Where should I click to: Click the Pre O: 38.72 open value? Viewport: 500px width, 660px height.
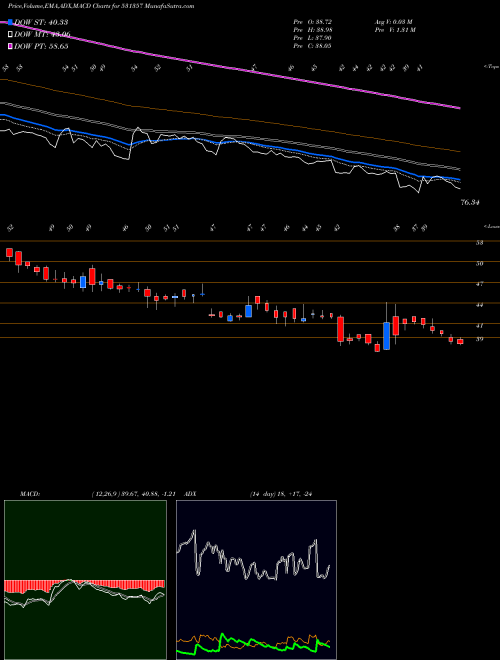coord(313,21)
